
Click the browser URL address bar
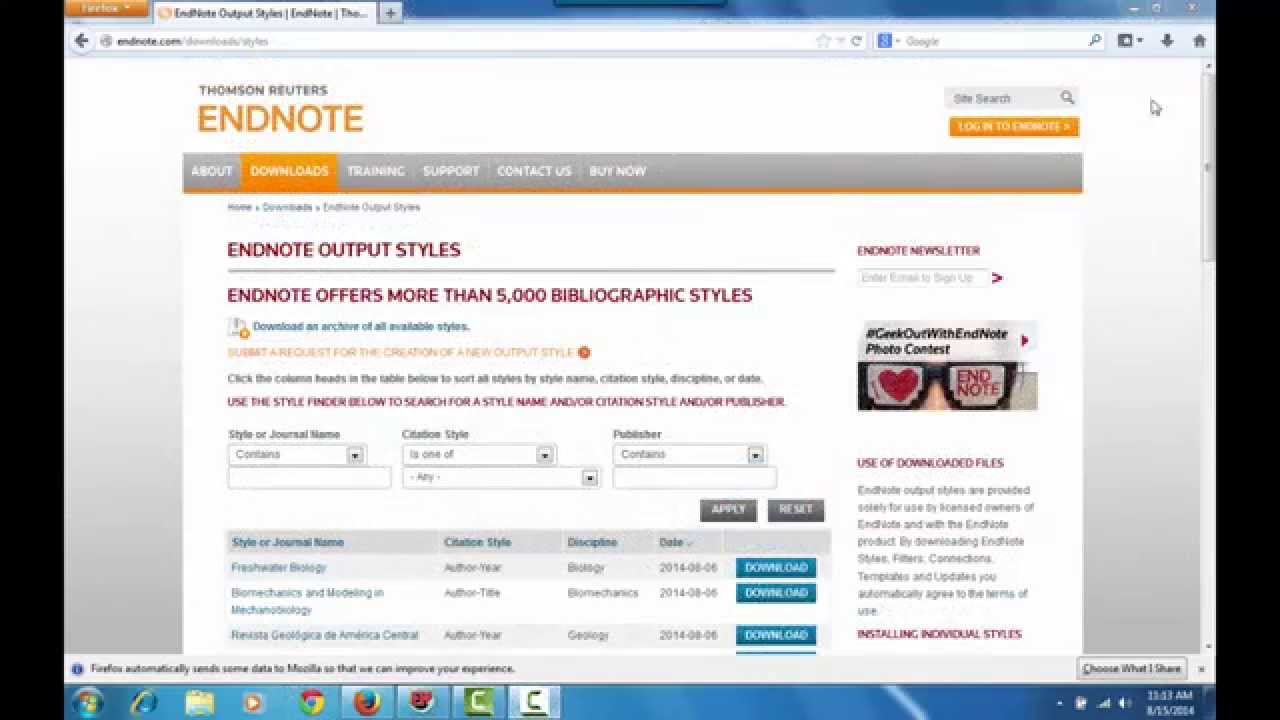[460, 41]
